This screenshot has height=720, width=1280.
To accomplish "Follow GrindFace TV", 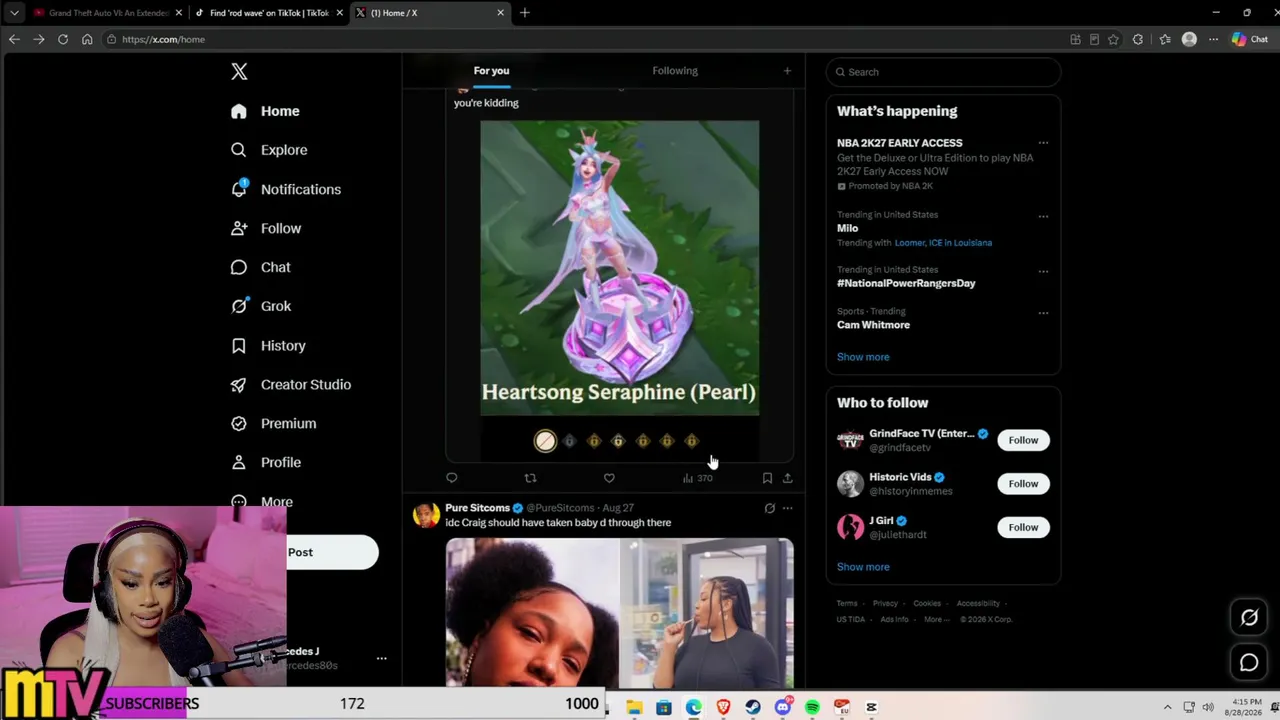I will click(1023, 440).
